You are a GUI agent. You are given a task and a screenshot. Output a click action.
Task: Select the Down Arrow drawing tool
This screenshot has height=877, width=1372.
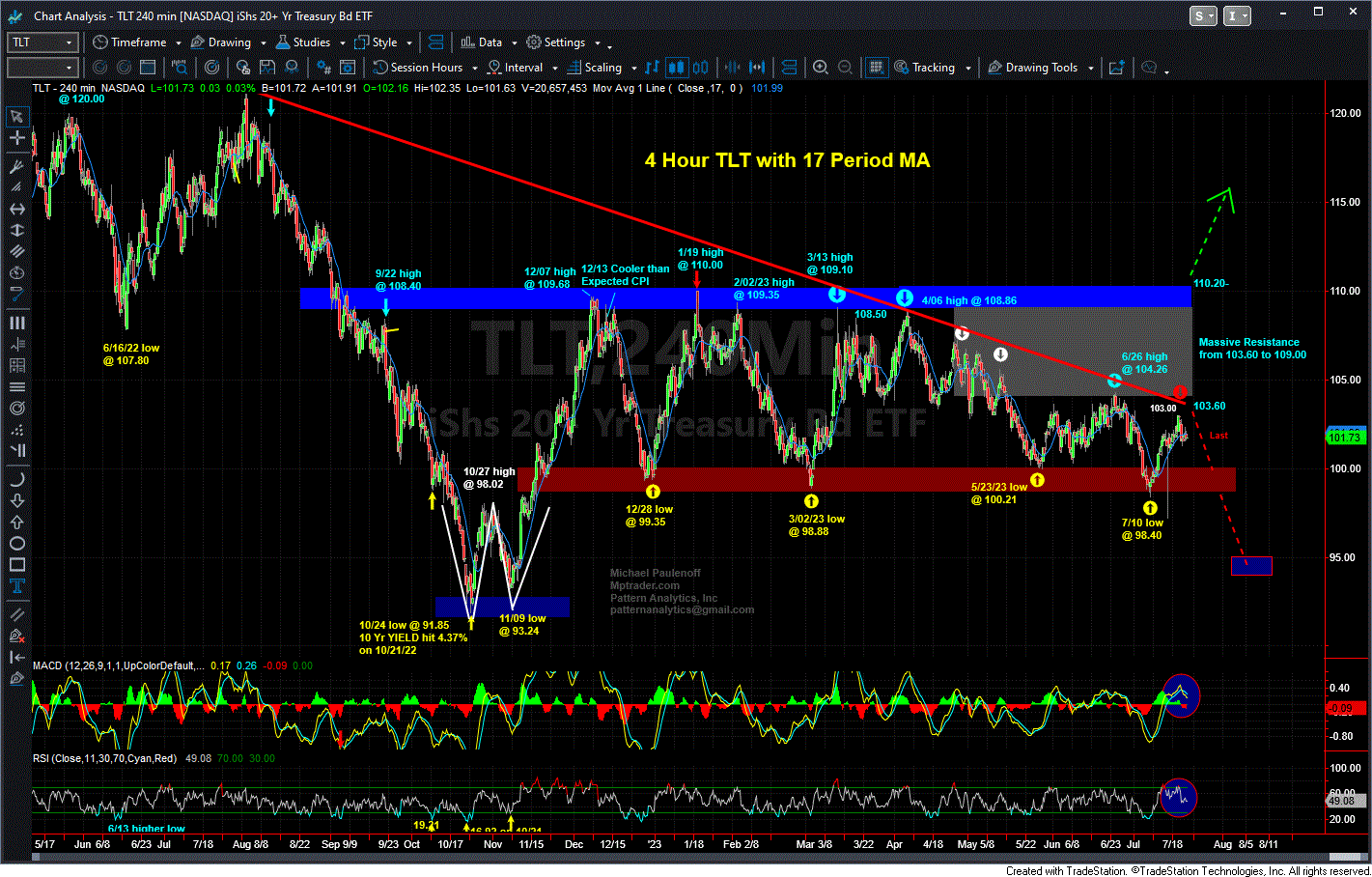click(16, 500)
